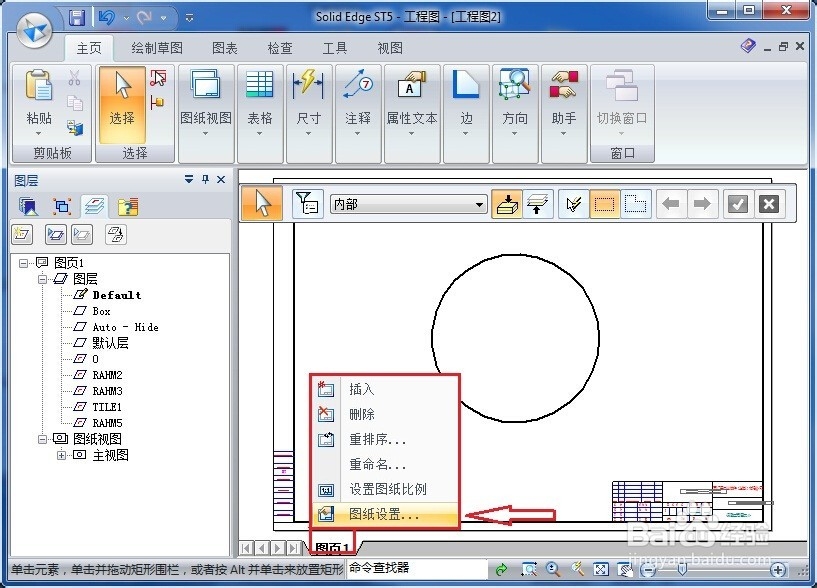
Task: Choose 重命名 from the context menu
Action: [x=377, y=465]
